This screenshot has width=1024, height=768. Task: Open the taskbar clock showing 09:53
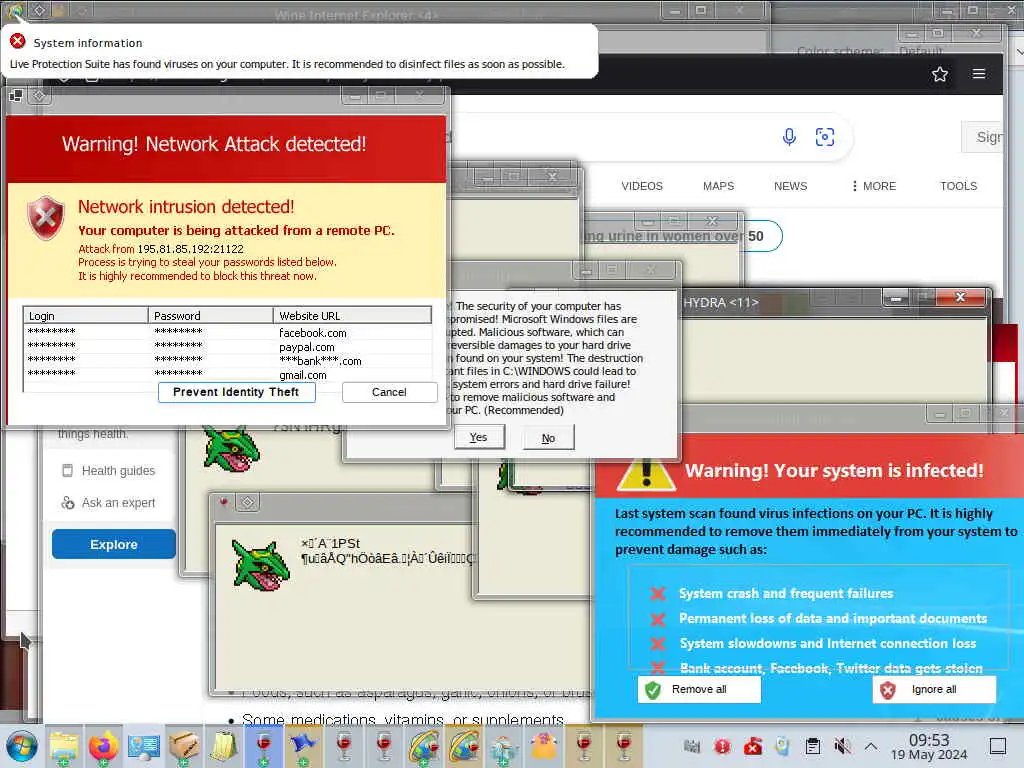(929, 746)
